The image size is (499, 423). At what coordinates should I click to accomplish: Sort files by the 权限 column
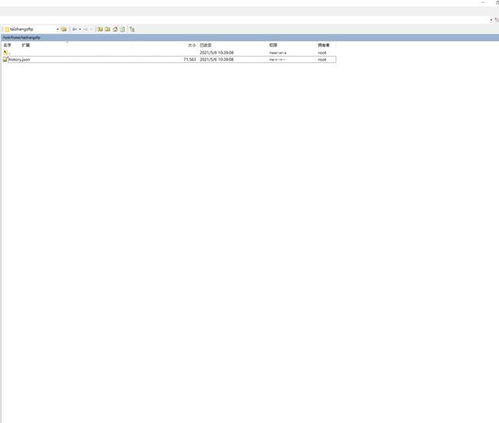[273, 45]
